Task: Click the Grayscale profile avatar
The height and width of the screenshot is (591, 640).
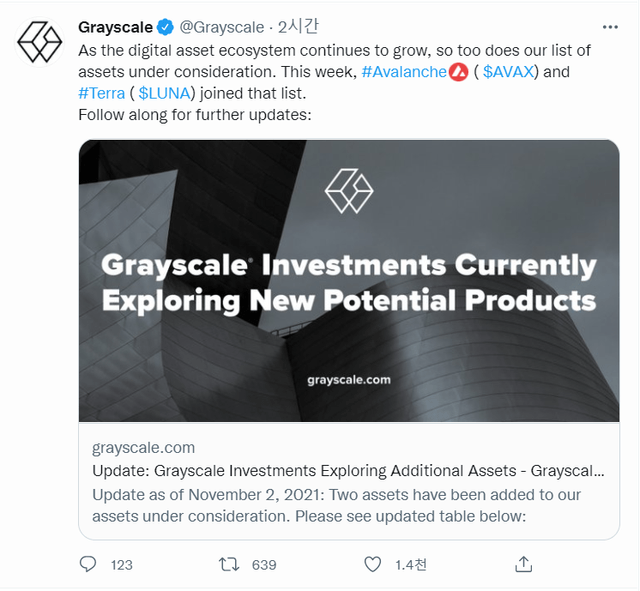Action: pyautogui.click(x=40, y=41)
